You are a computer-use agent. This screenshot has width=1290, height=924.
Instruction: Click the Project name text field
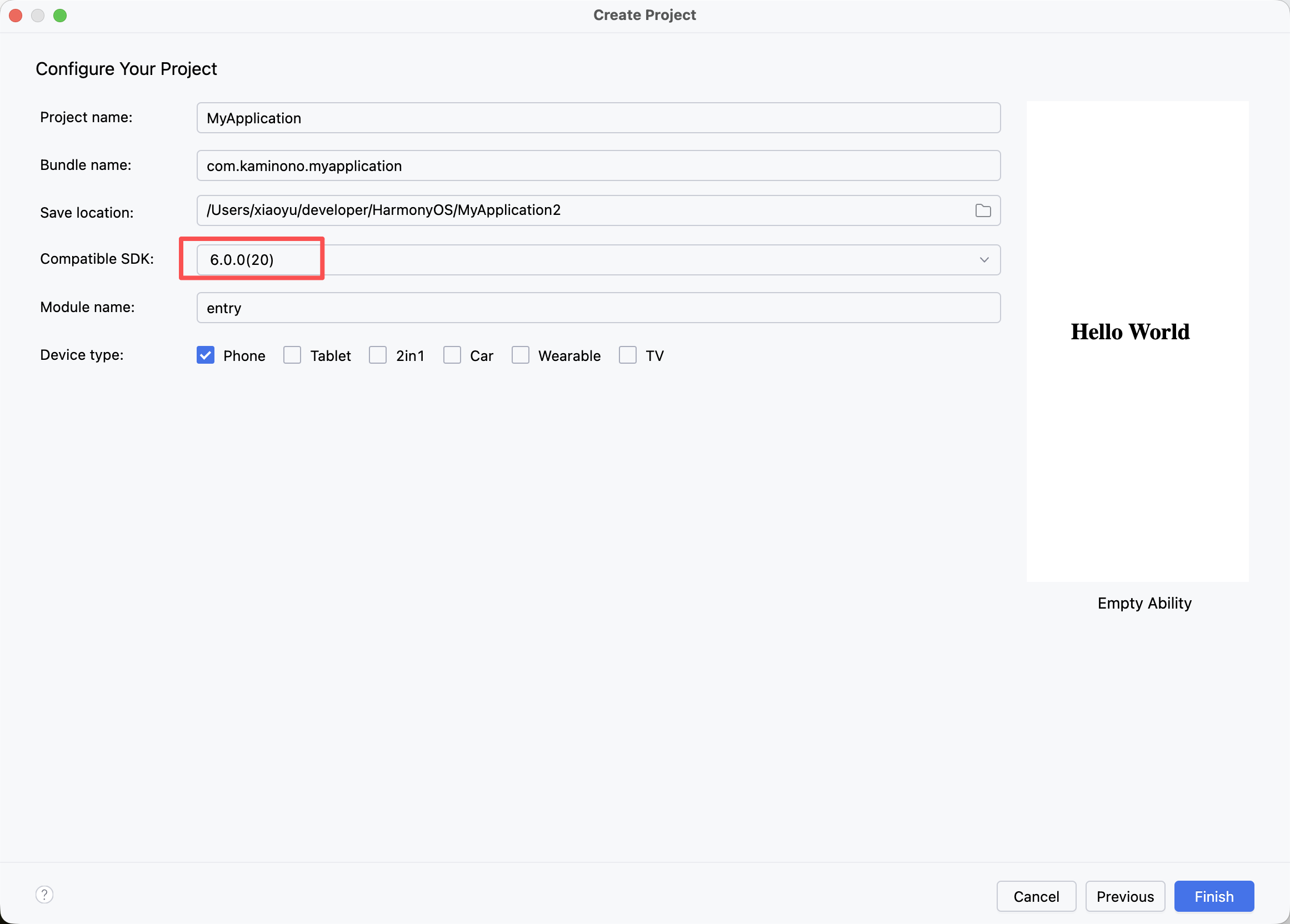click(x=598, y=118)
